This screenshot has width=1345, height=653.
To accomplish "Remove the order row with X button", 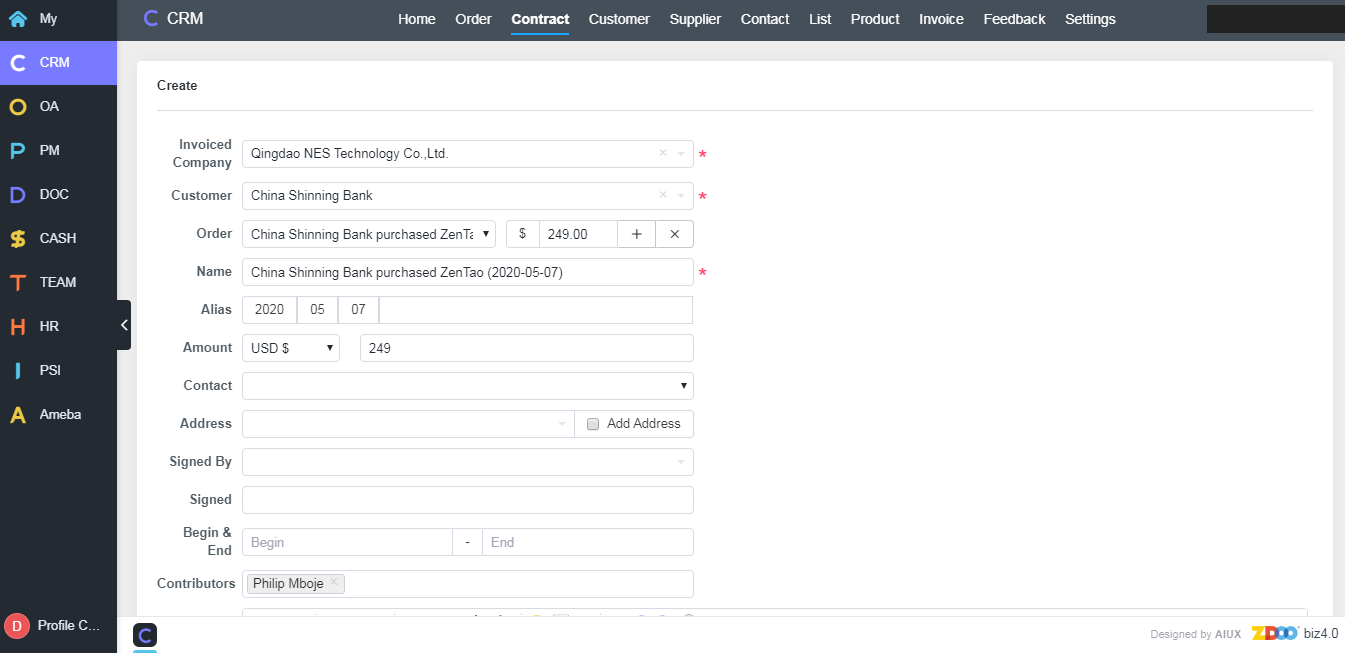I will (674, 234).
